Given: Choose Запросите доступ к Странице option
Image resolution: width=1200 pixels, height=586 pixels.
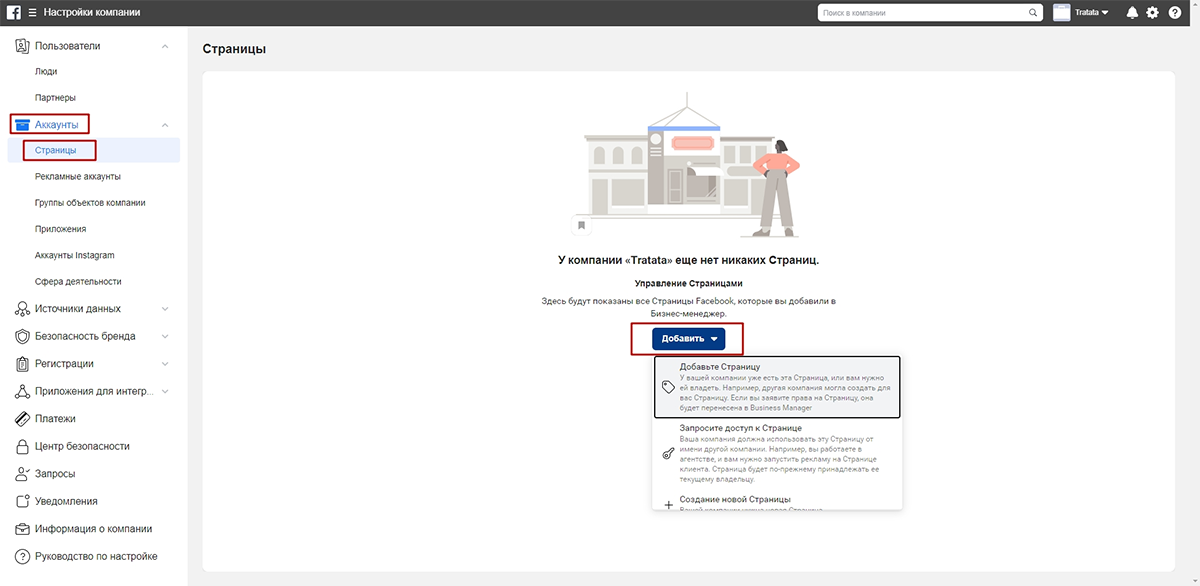Looking at the screenshot, I should [x=777, y=454].
